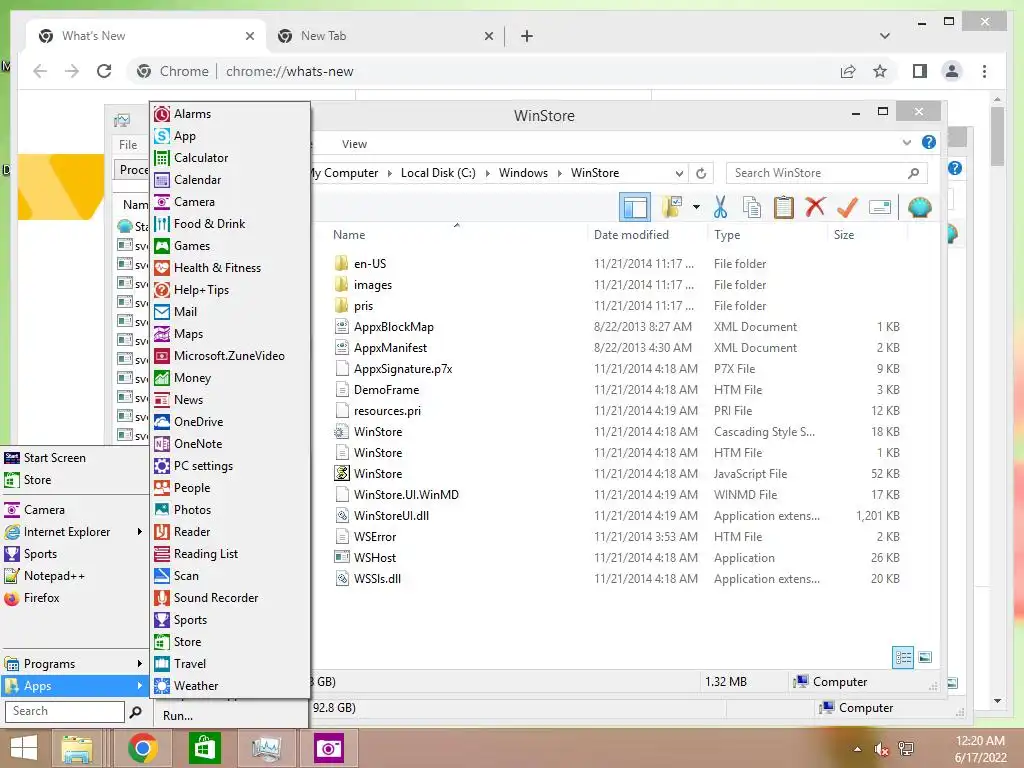Expand the Programs submenu

tap(139, 664)
